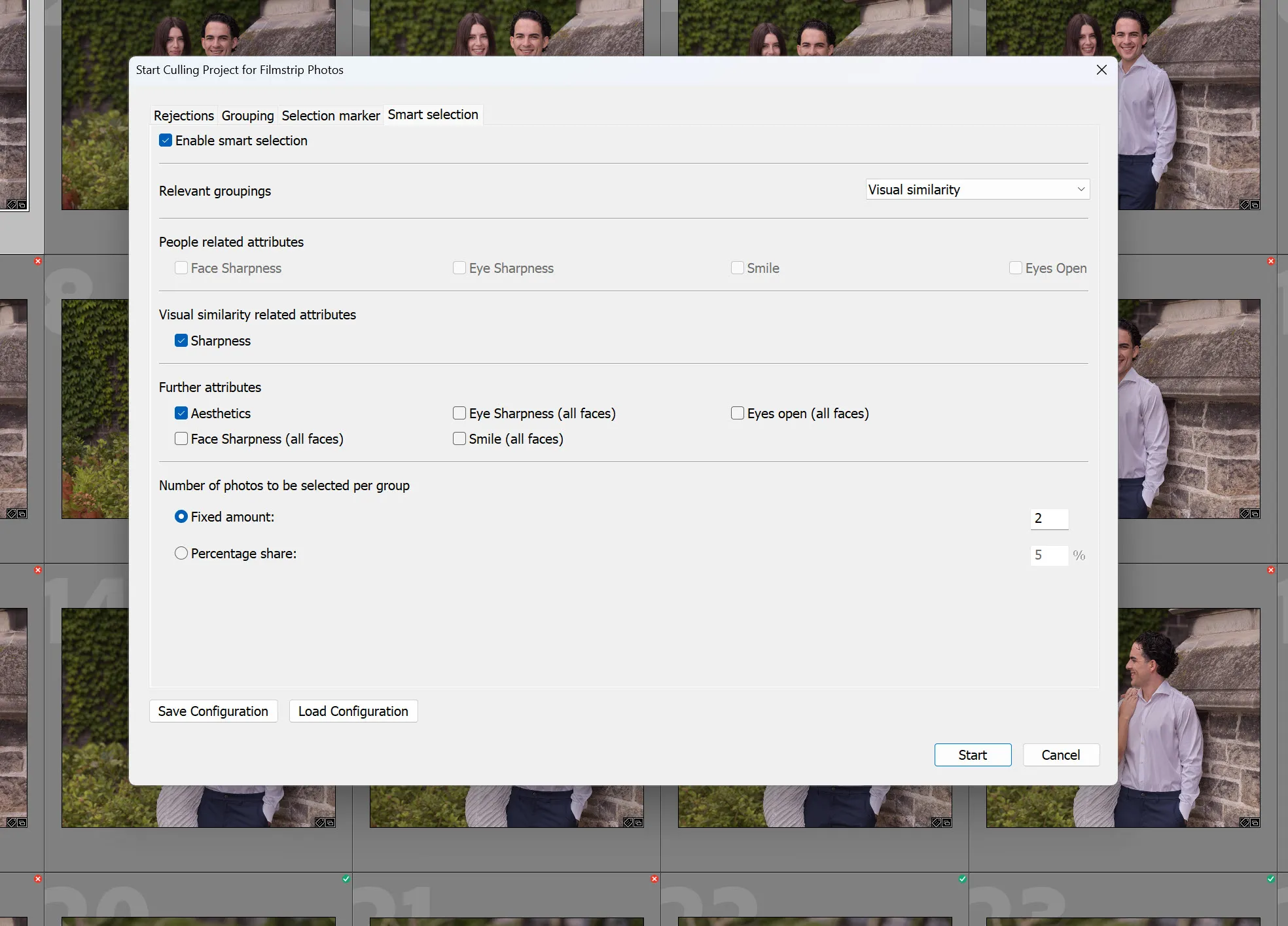Image resolution: width=1288 pixels, height=926 pixels.
Task: Uncheck Enable smart selection
Action: coord(166,141)
